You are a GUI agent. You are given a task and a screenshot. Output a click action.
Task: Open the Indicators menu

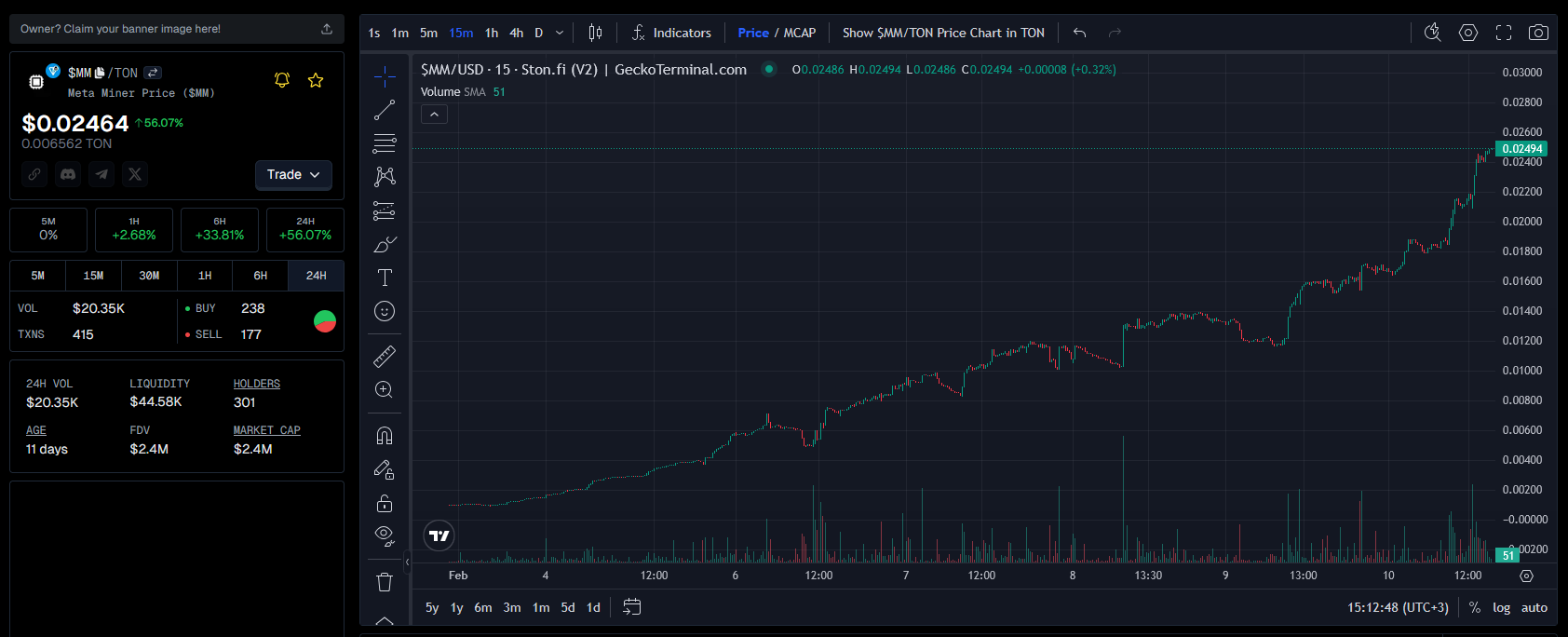coord(671,33)
